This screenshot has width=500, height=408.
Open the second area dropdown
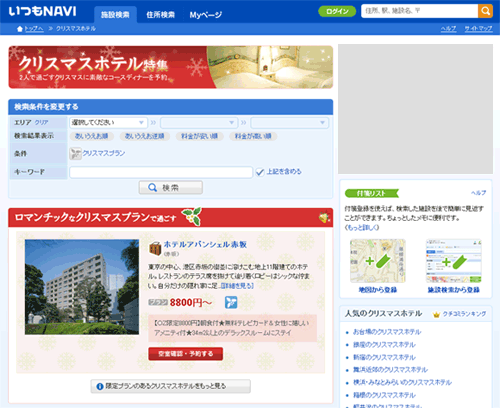tap(199, 123)
